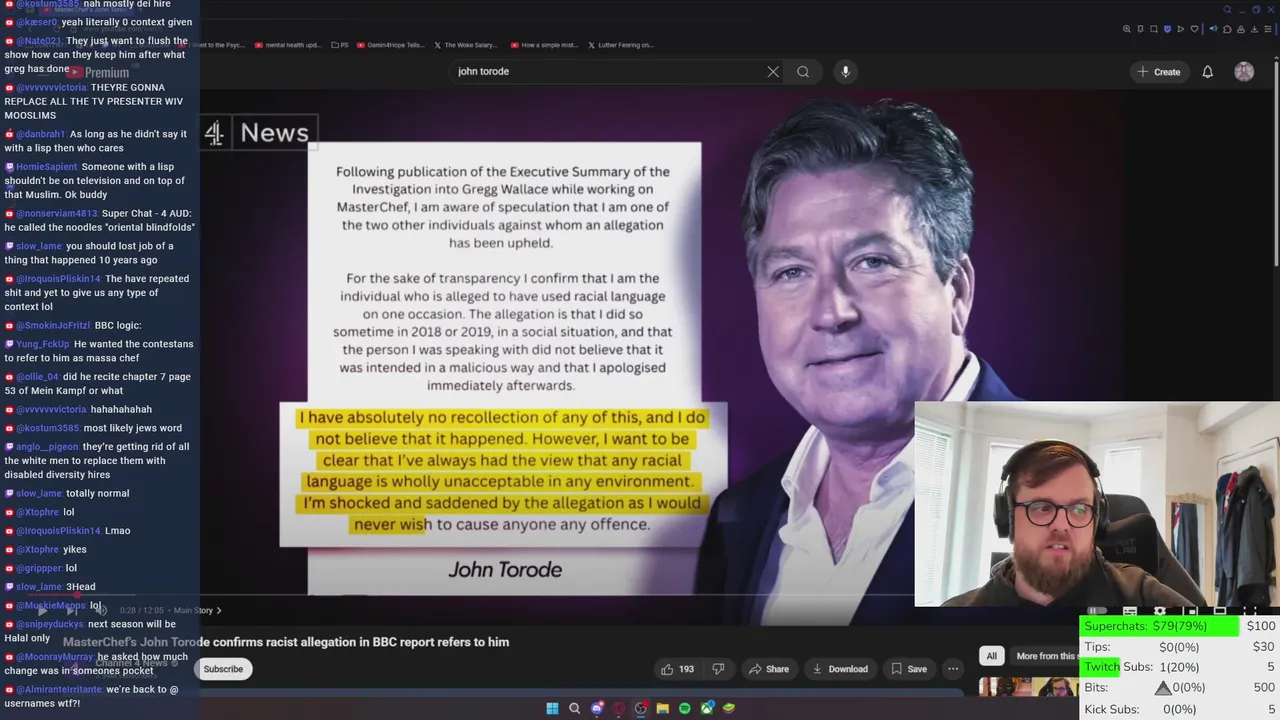The image size is (1280, 720).
Task: Share the John Torode video
Action: tap(769, 669)
